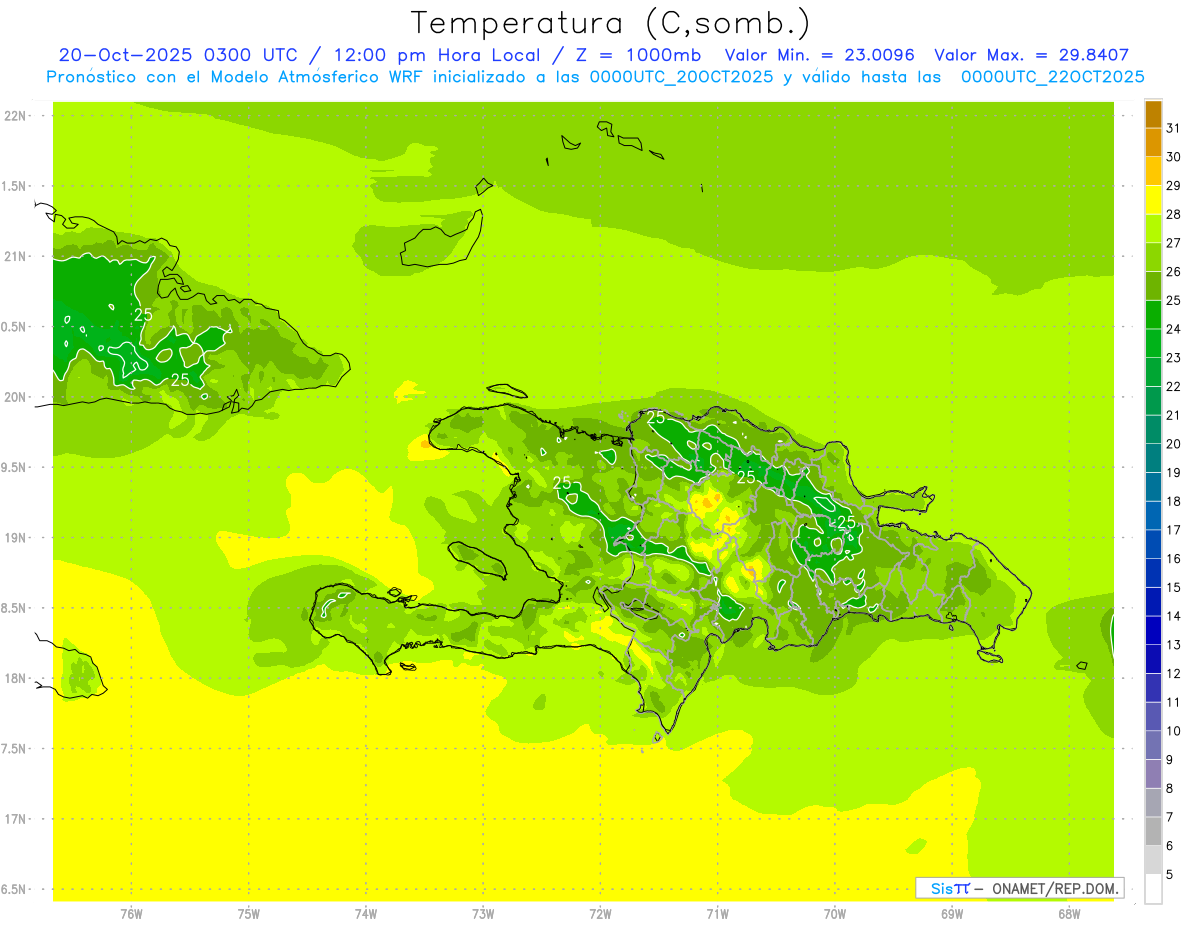Click the 68W longitude axis label
1200x927 pixels.
click(1068, 913)
